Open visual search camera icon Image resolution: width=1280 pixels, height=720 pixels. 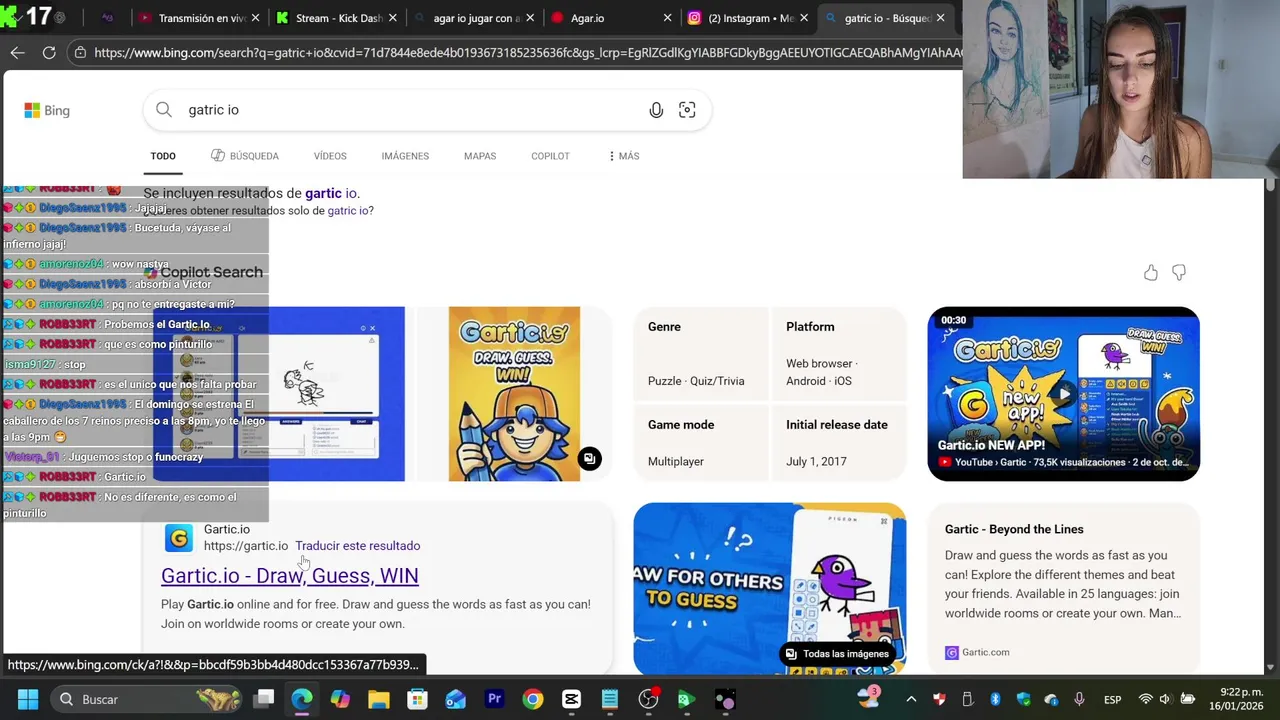point(687,110)
